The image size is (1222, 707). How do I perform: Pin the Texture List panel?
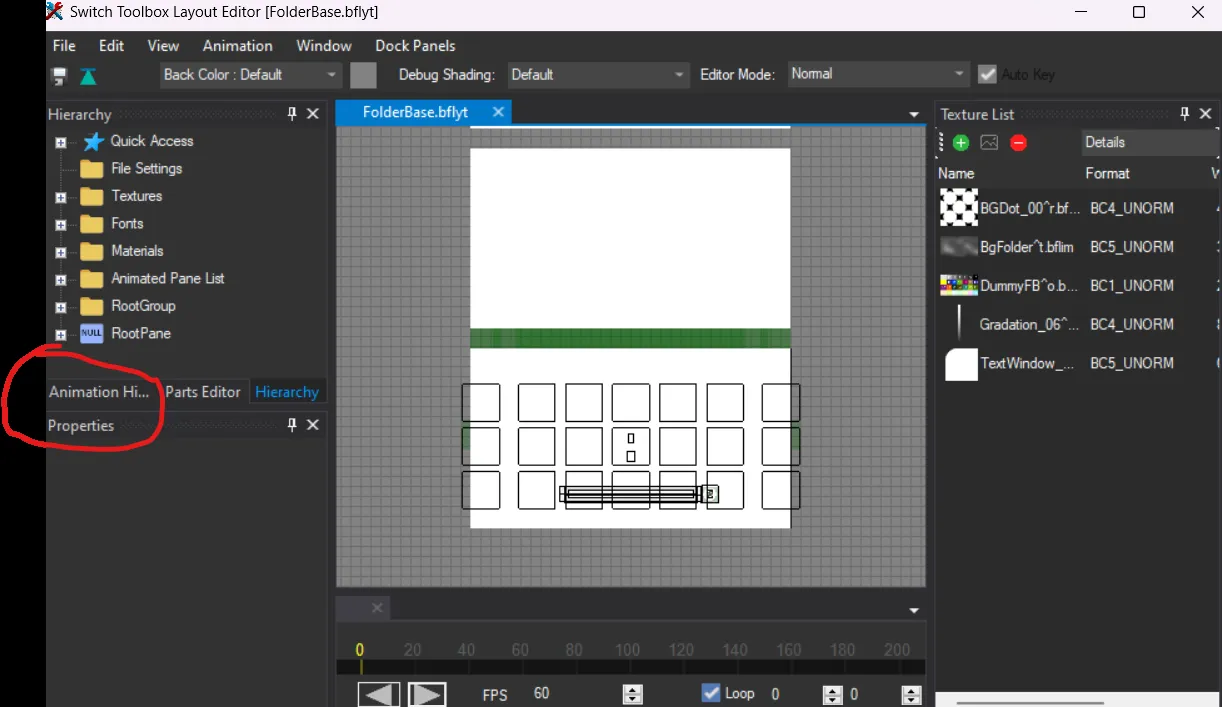click(1185, 114)
